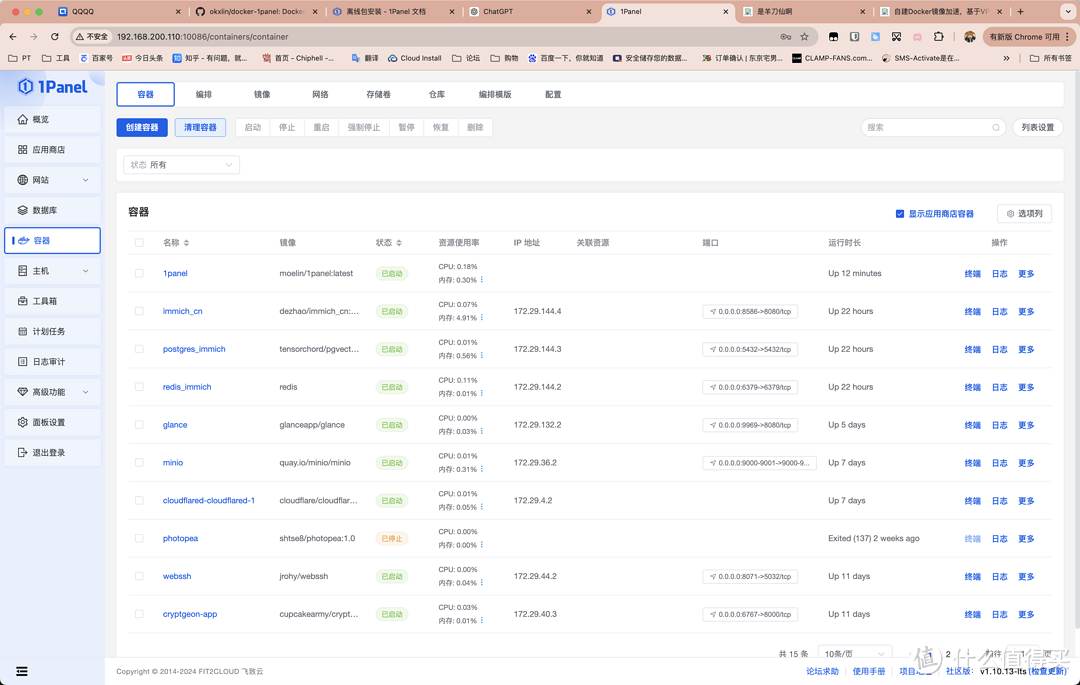Screen dimensions: 1080x685
Task: Click the 创建容器 button
Action: [142, 128]
